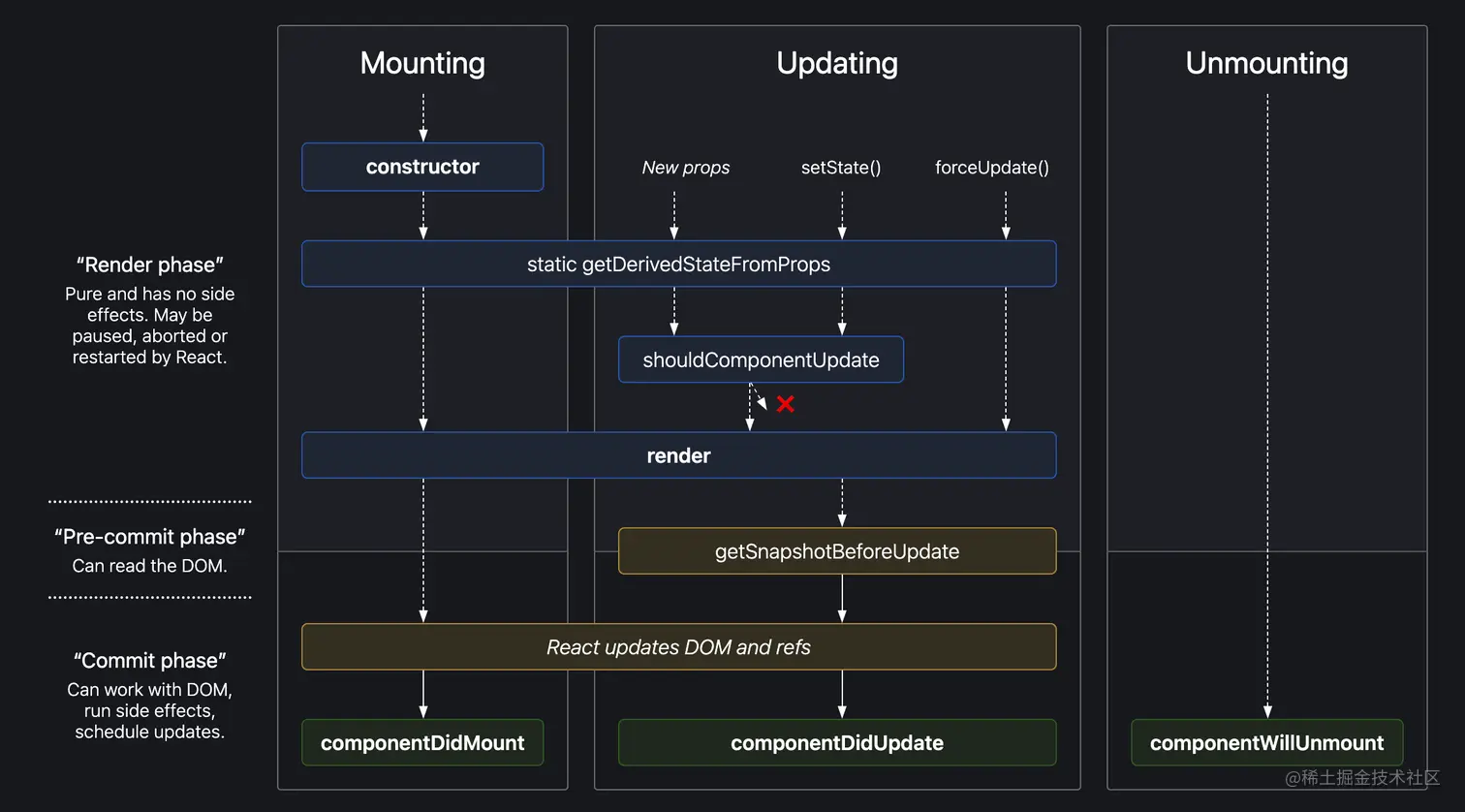Click the static getDerivedStateFromProps bar

coord(678,264)
